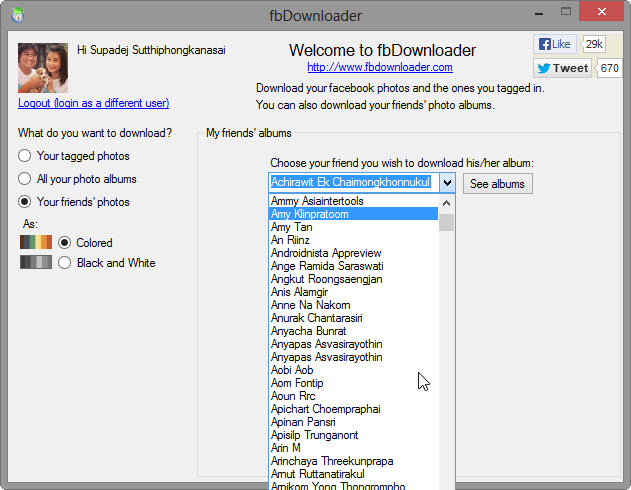Click the user profile picture

(x=43, y=68)
